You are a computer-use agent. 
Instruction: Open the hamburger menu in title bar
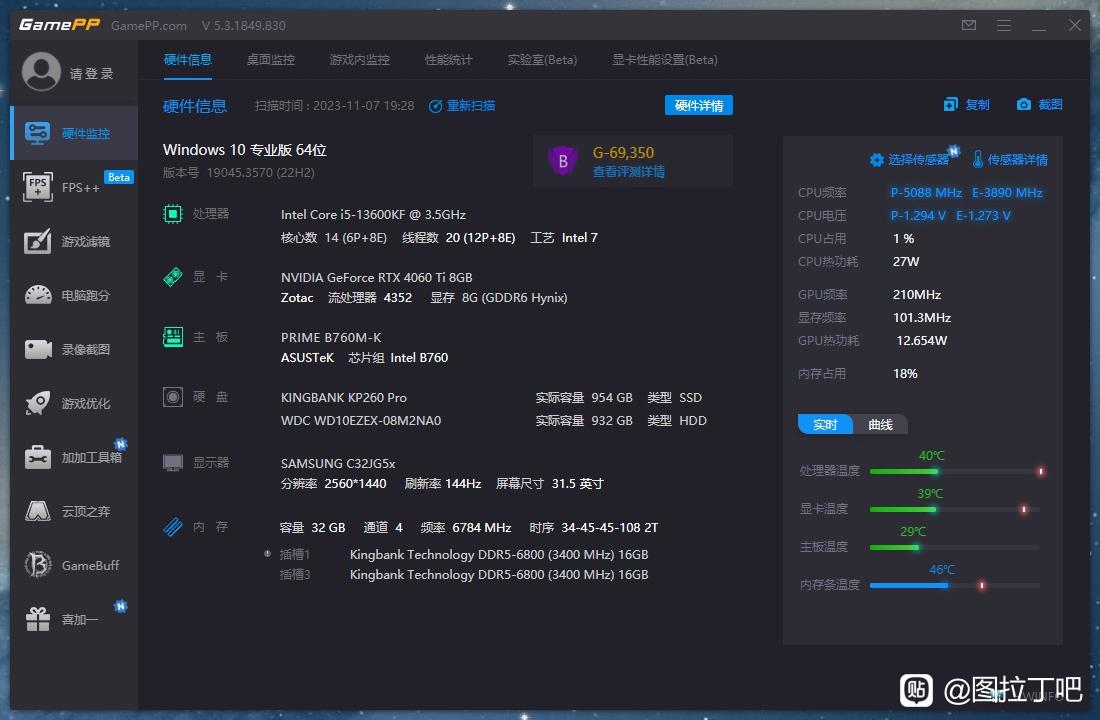1004,25
